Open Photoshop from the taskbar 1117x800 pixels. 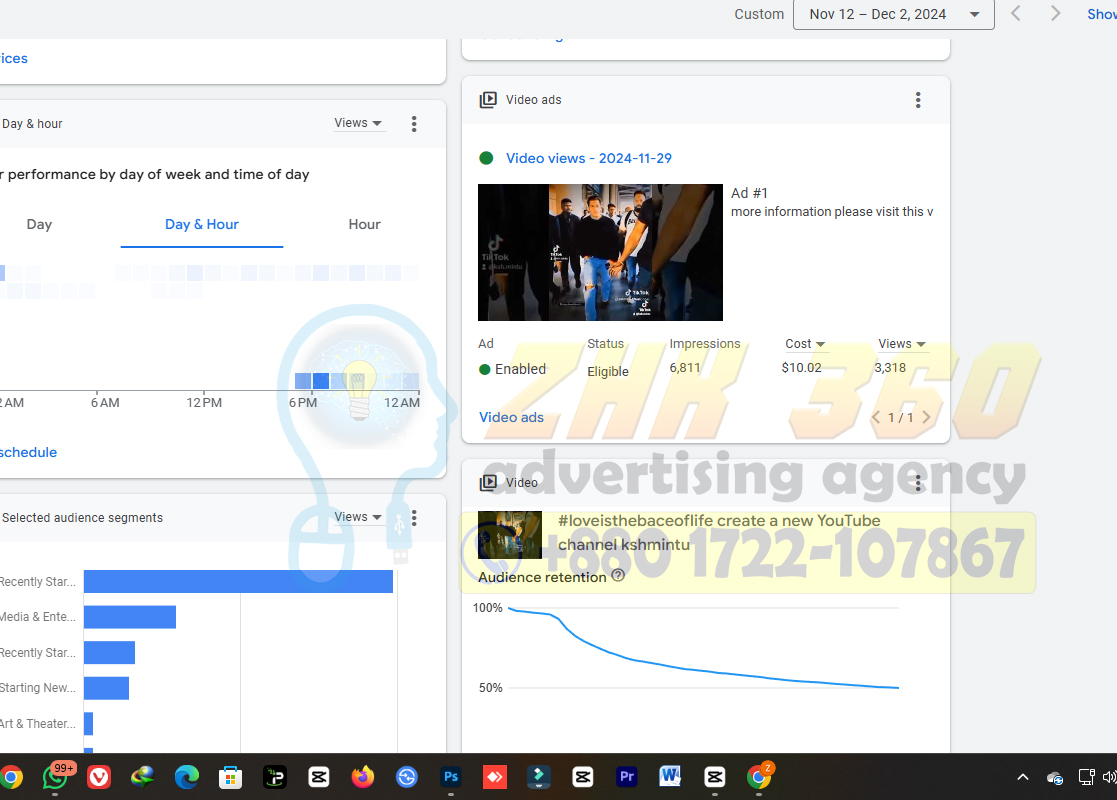pyautogui.click(x=451, y=776)
